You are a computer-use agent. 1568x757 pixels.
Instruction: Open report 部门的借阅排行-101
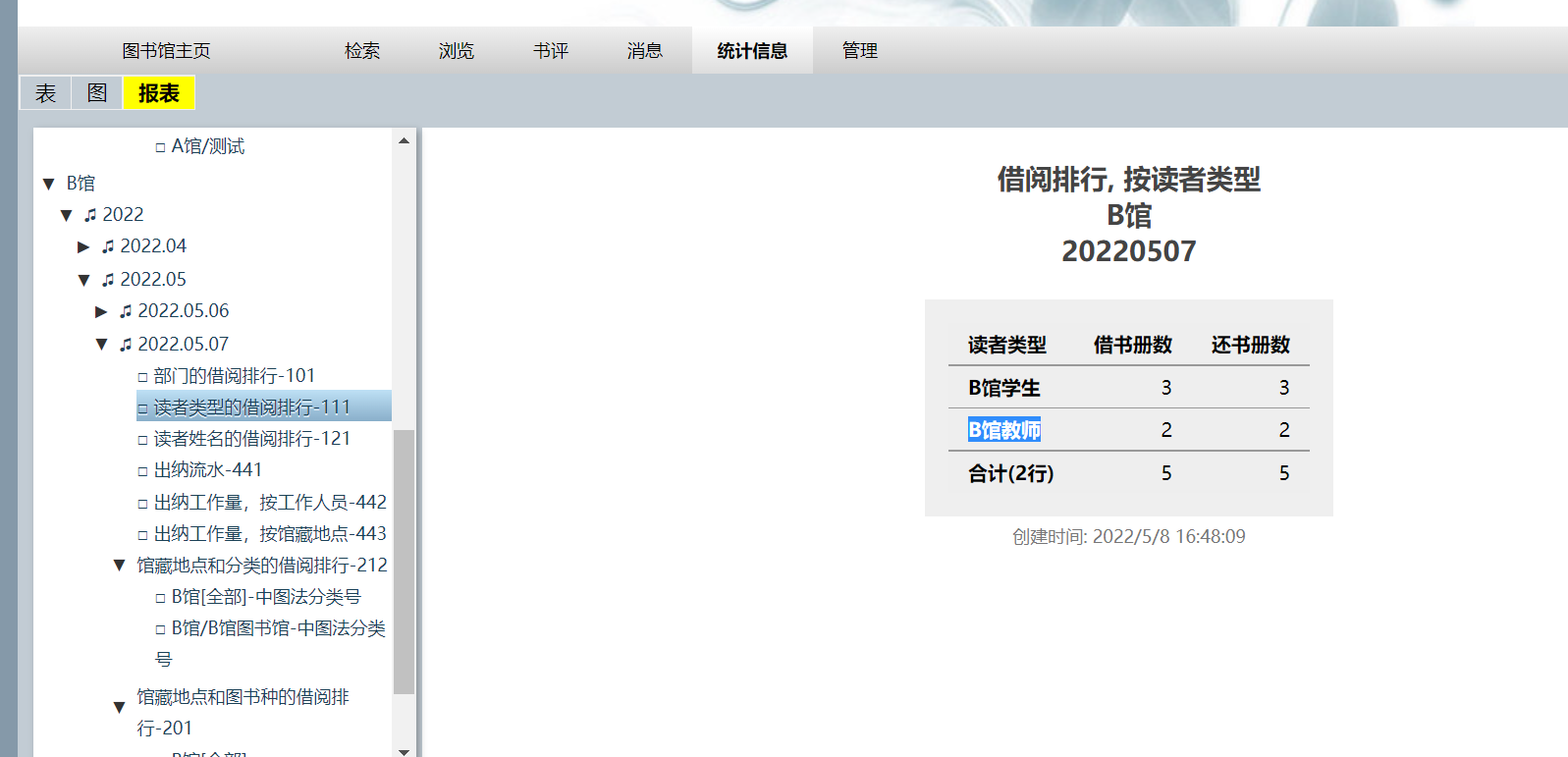[235, 376]
